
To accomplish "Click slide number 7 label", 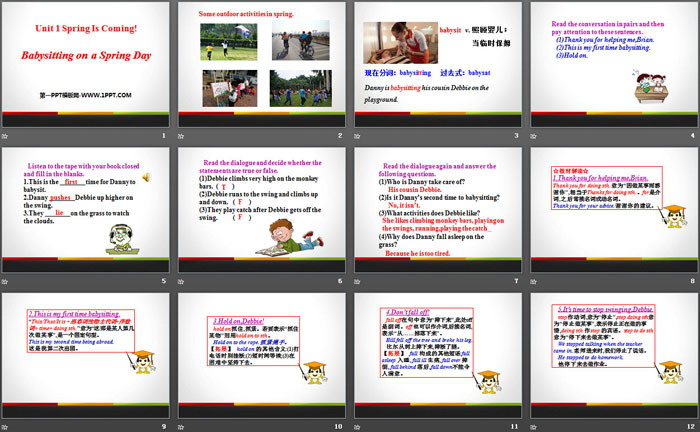I will pyautogui.click(x=517, y=281).
